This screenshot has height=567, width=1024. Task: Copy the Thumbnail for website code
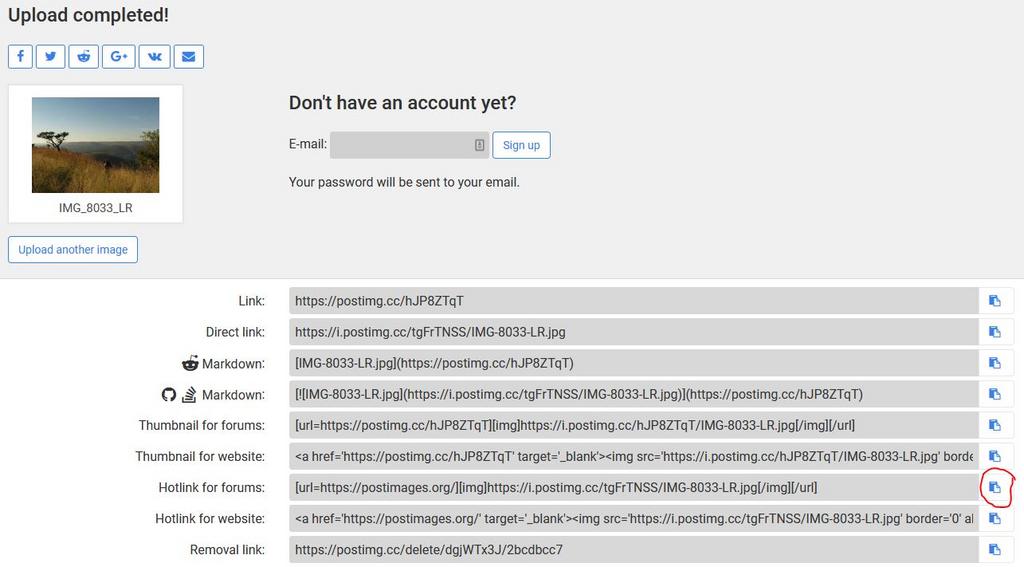pos(995,456)
